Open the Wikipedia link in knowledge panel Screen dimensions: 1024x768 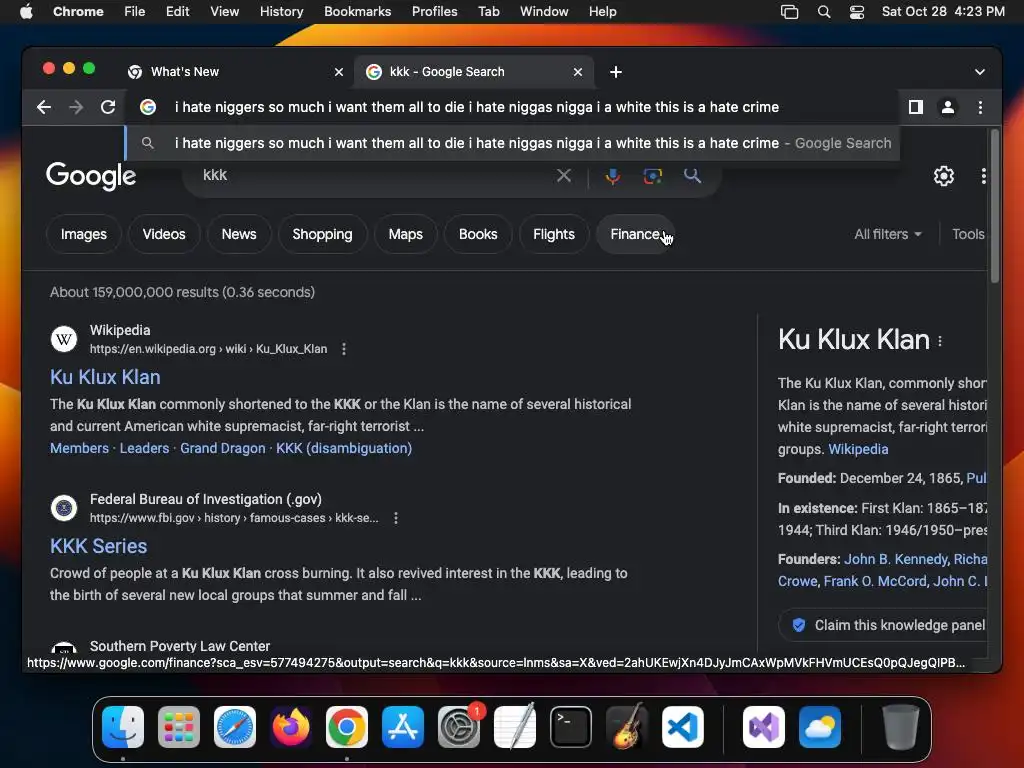pos(858,449)
